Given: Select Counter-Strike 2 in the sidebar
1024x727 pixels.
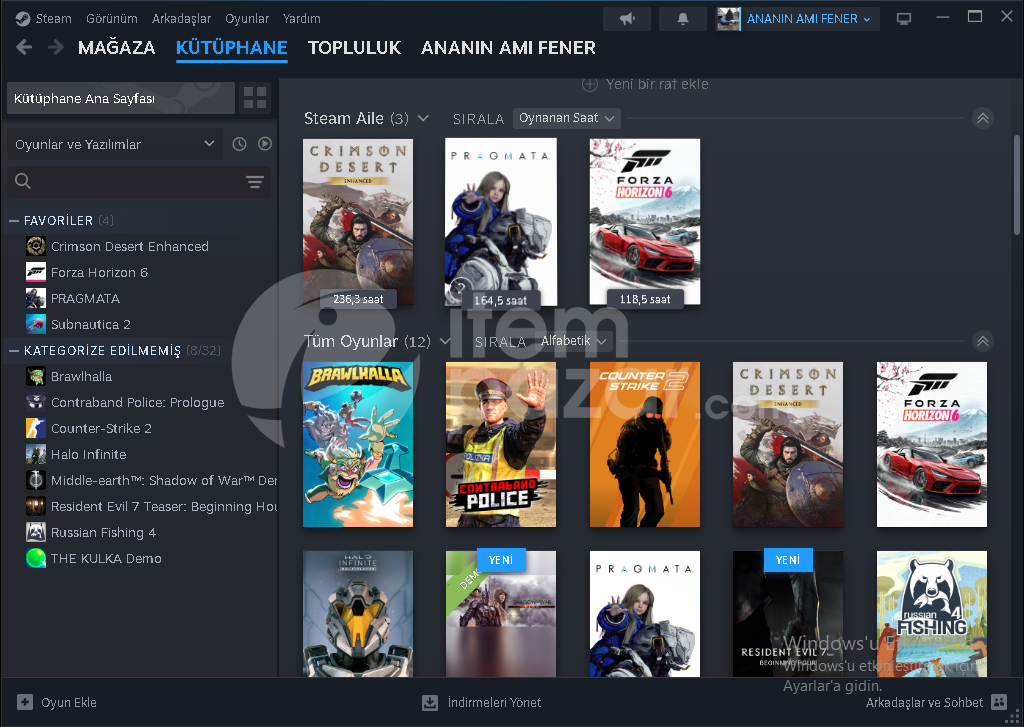Looking at the screenshot, I should coord(101,428).
